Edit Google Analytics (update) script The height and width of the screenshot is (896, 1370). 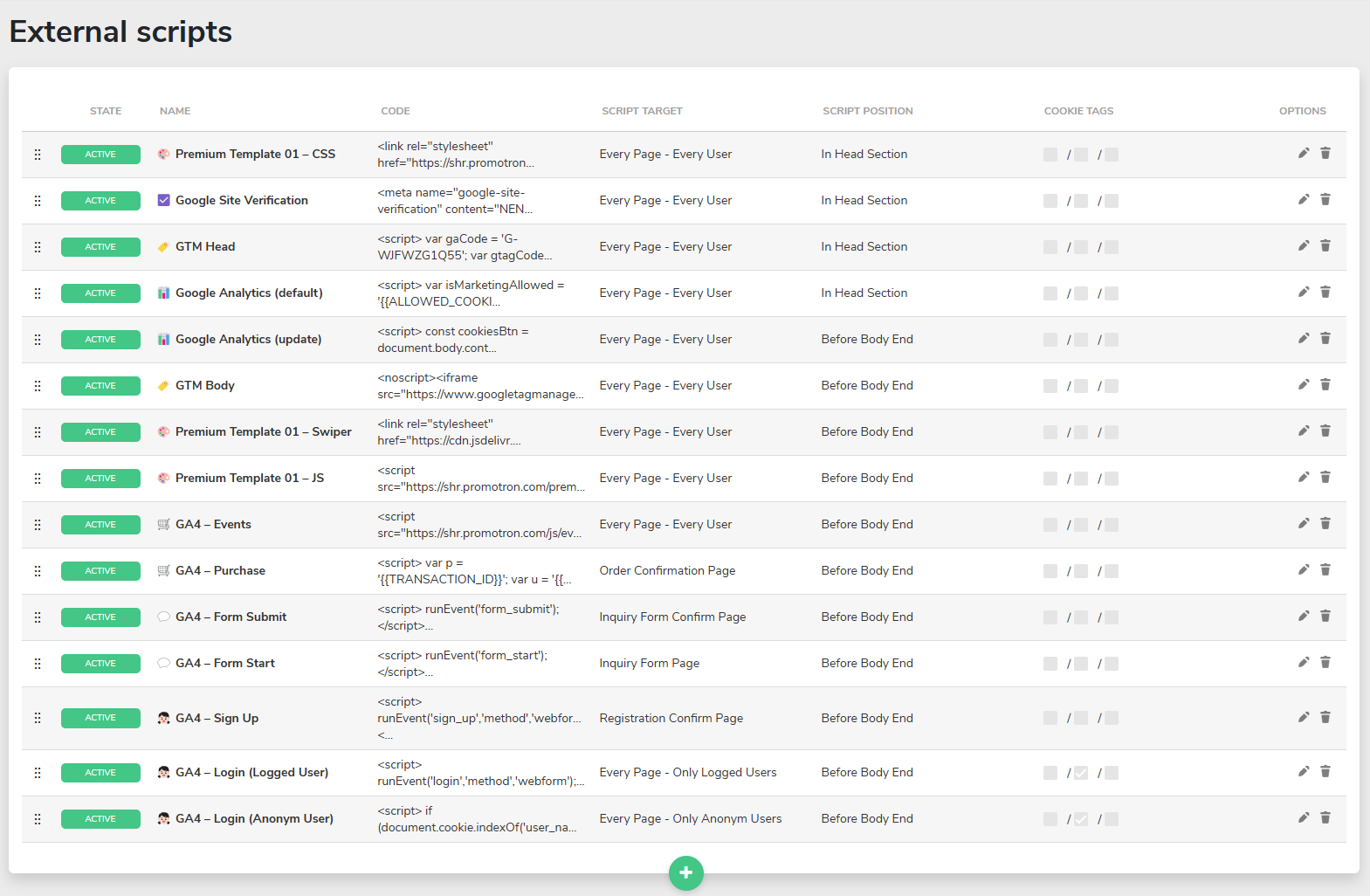pos(1304,338)
